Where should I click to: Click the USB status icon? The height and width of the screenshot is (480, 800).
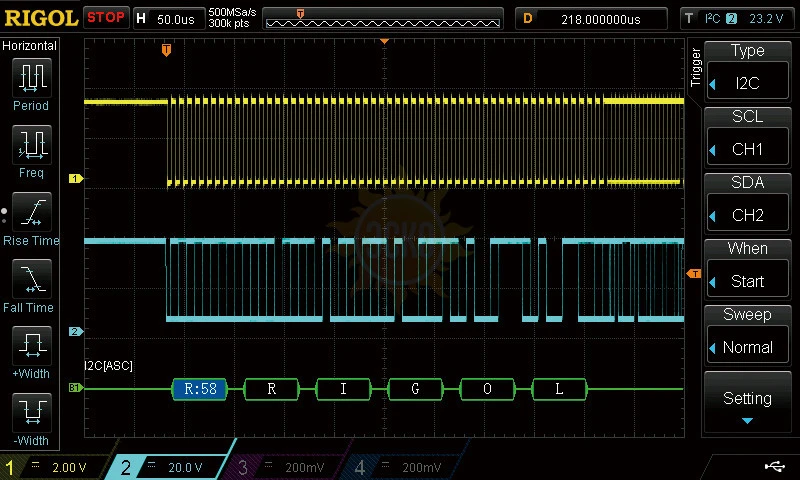coord(774,466)
